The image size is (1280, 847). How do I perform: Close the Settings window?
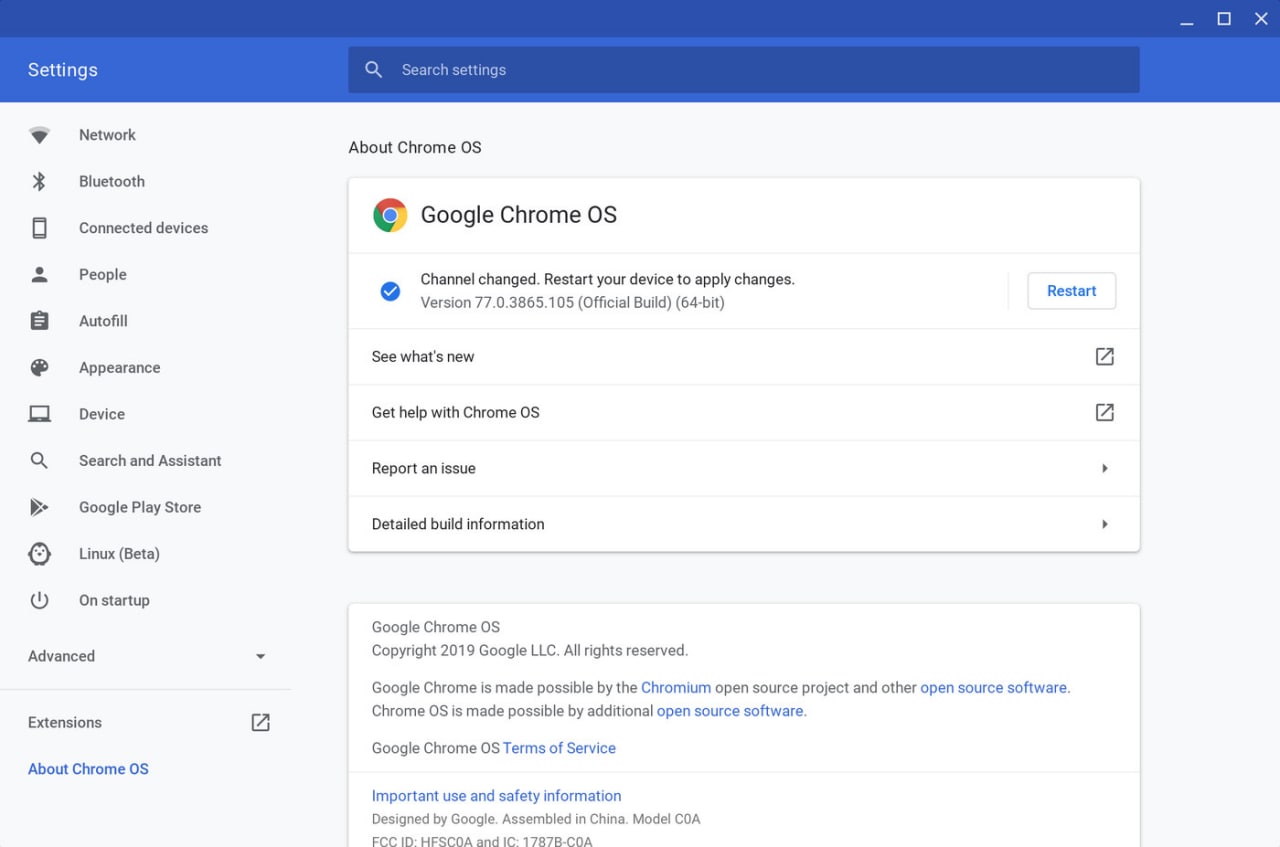pyautogui.click(x=1261, y=19)
